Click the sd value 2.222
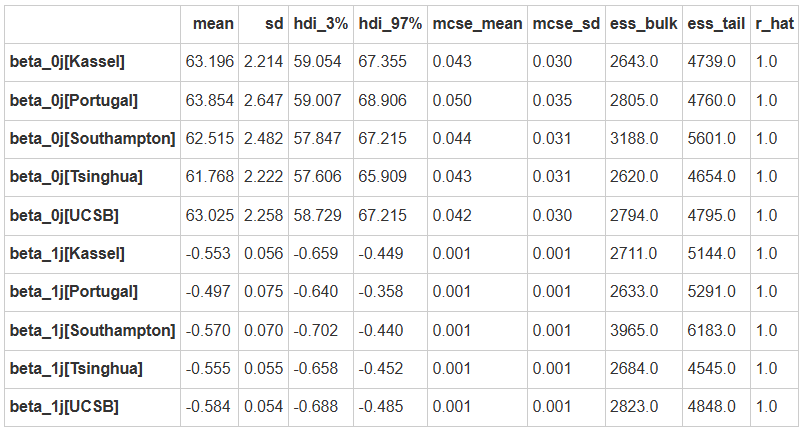 pyautogui.click(x=262, y=177)
